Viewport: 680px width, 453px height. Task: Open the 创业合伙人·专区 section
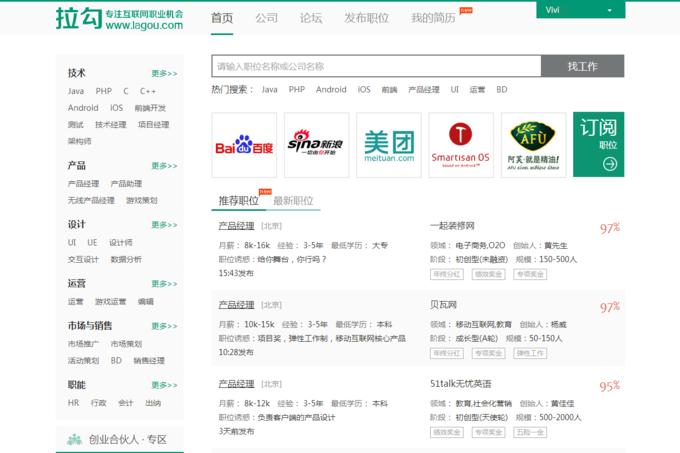pos(120,440)
